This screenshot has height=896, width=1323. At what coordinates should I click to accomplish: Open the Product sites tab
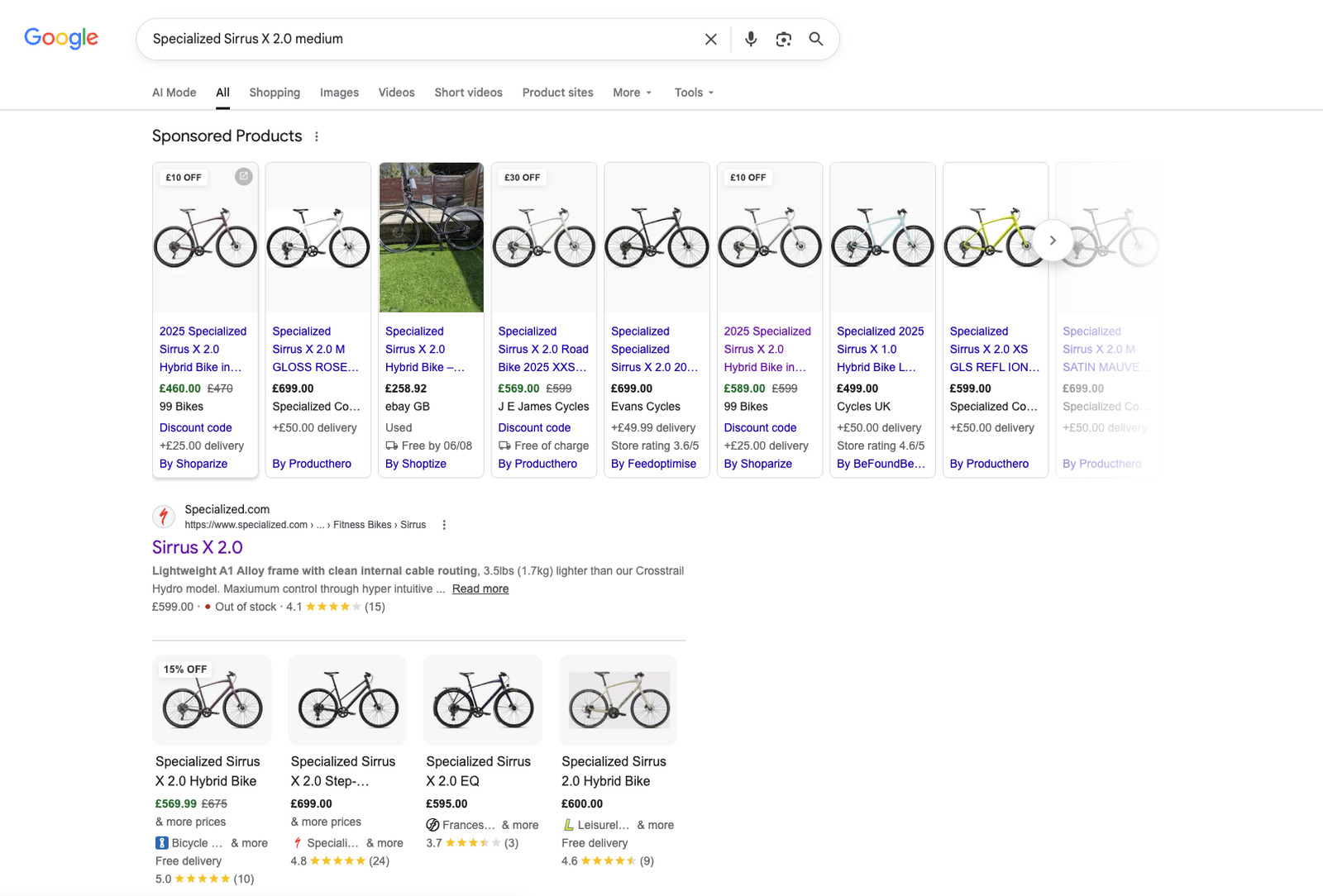557,93
